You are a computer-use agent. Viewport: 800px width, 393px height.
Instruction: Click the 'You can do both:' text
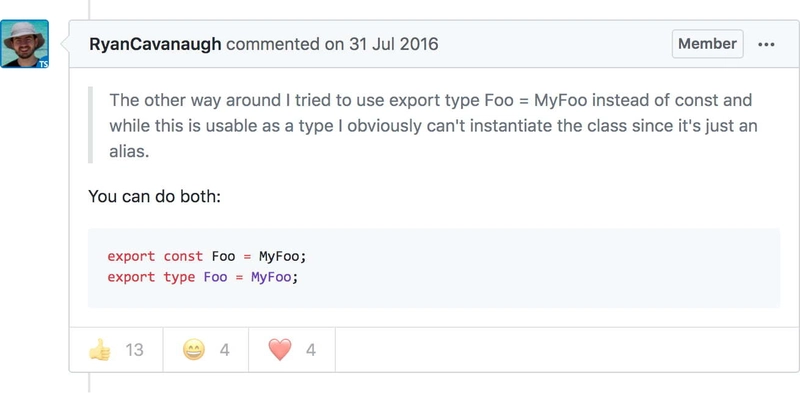pos(155,196)
